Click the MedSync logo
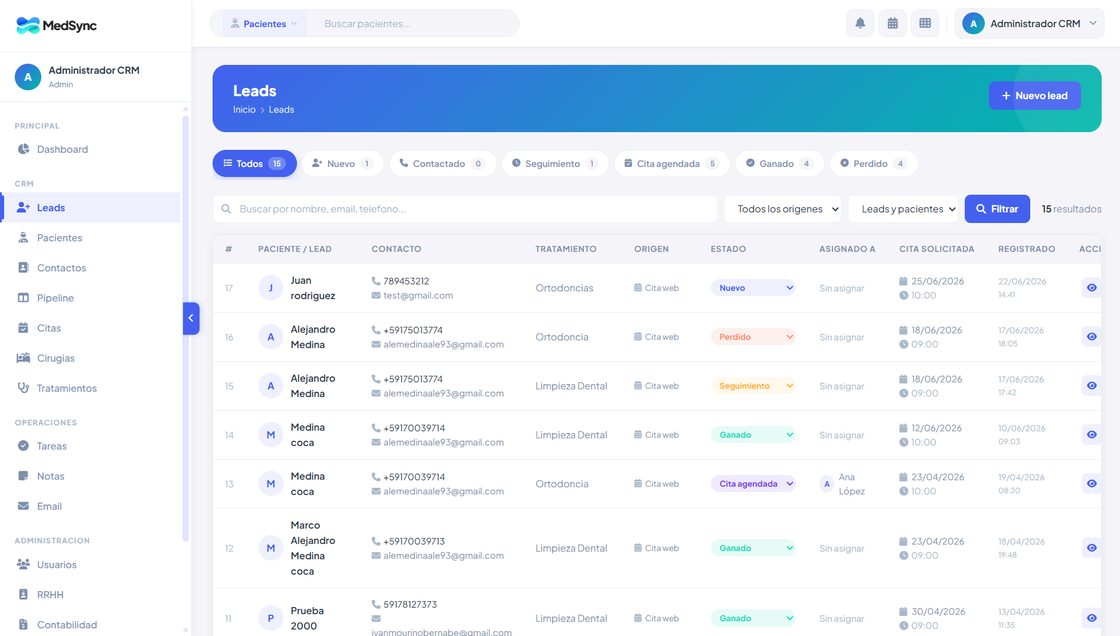This screenshot has width=1120, height=636. click(56, 26)
